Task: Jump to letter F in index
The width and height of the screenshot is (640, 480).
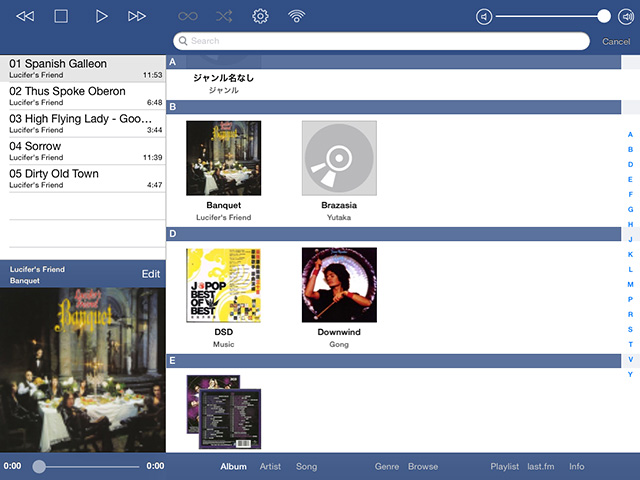Action: (630, 194)
